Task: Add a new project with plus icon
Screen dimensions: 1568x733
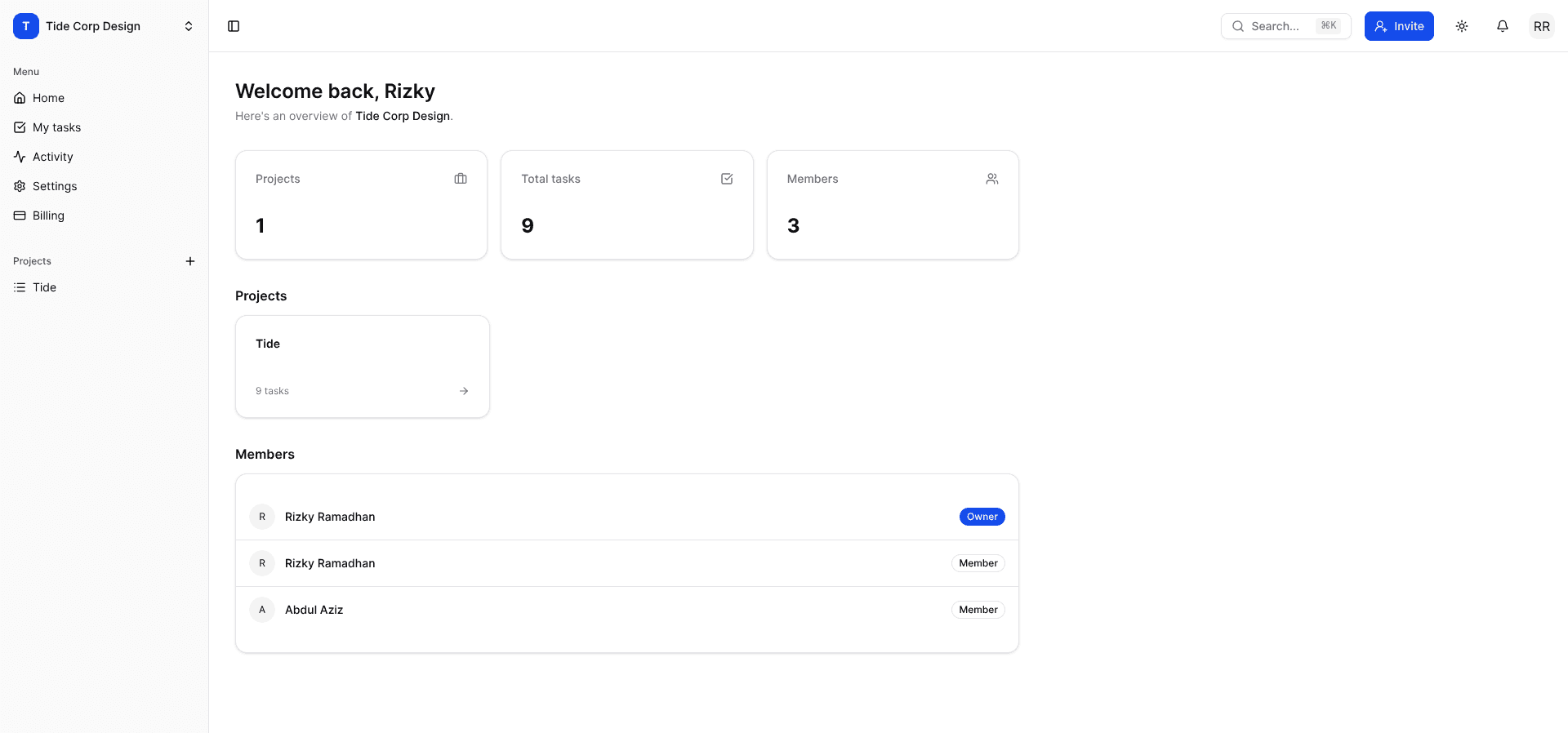Action: (x=190, y=261)
